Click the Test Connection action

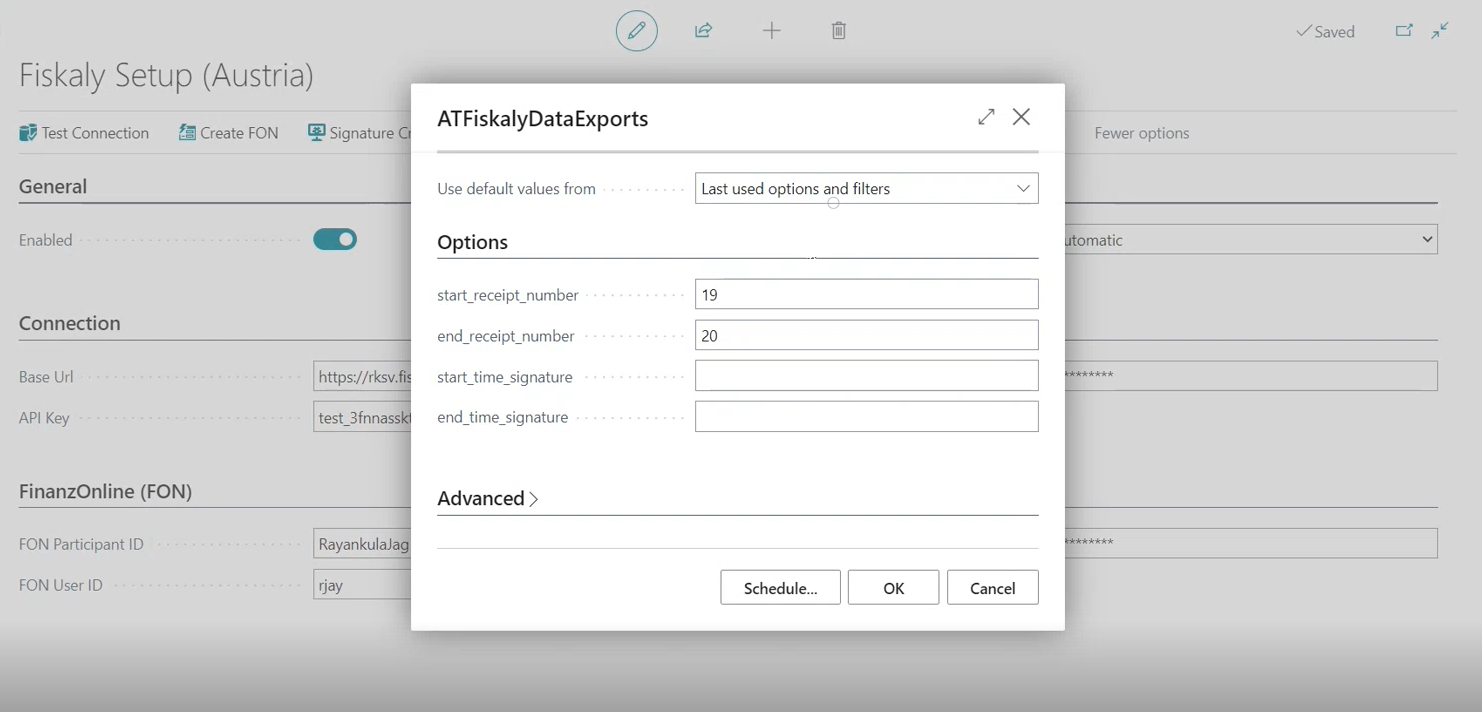click(84, 133)
